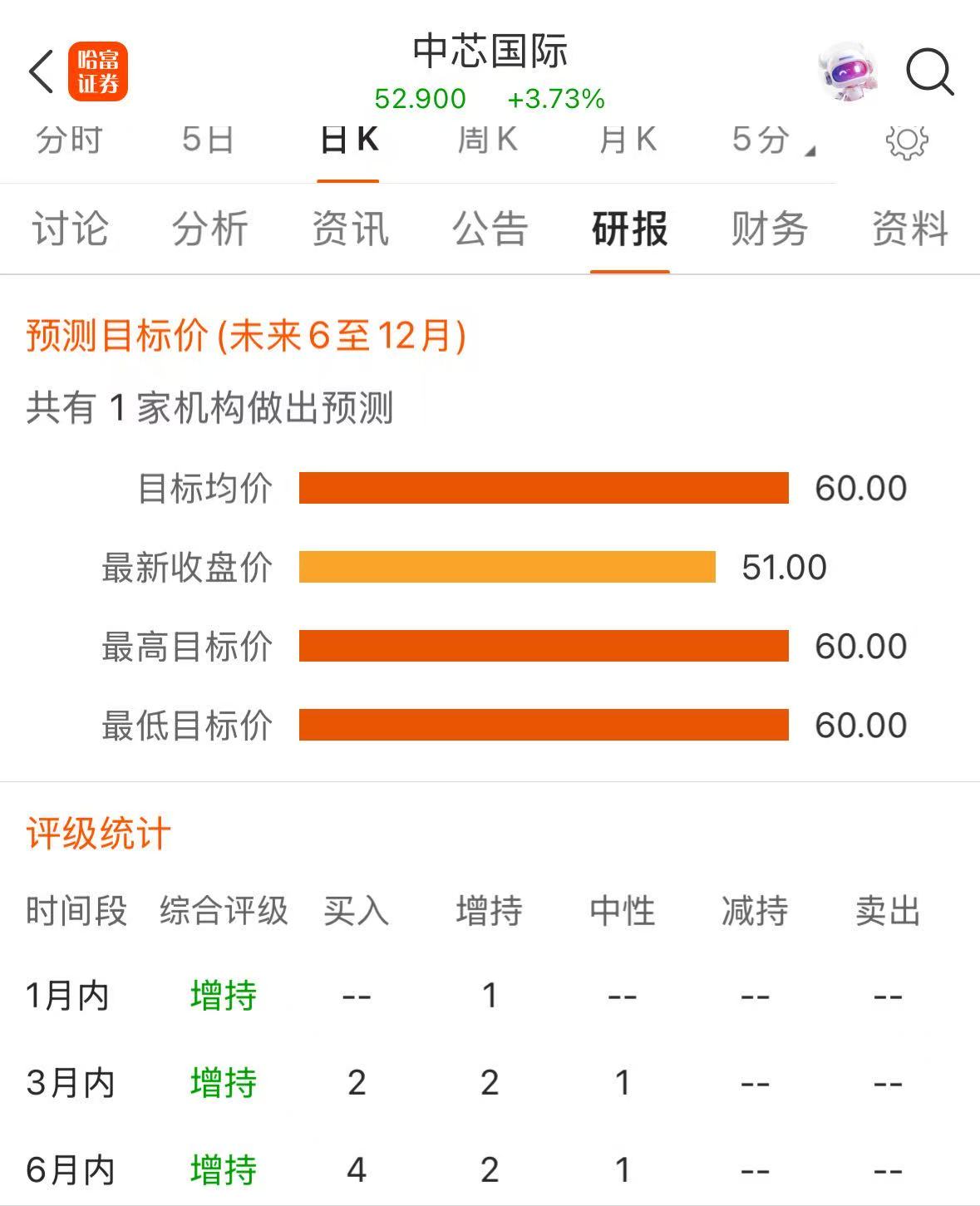
Task: Open the 公告 tab
Action: point(490,229)
